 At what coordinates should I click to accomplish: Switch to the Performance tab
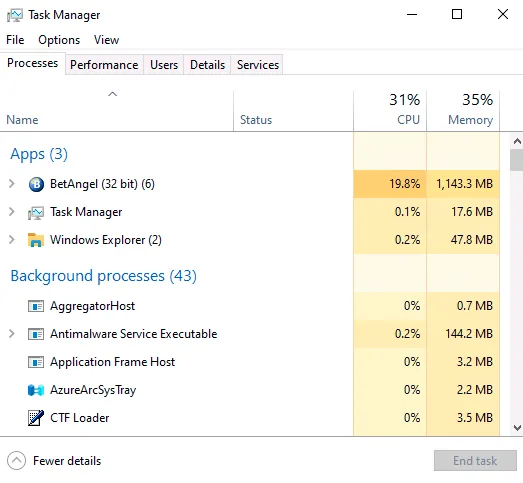click(104, 65)
